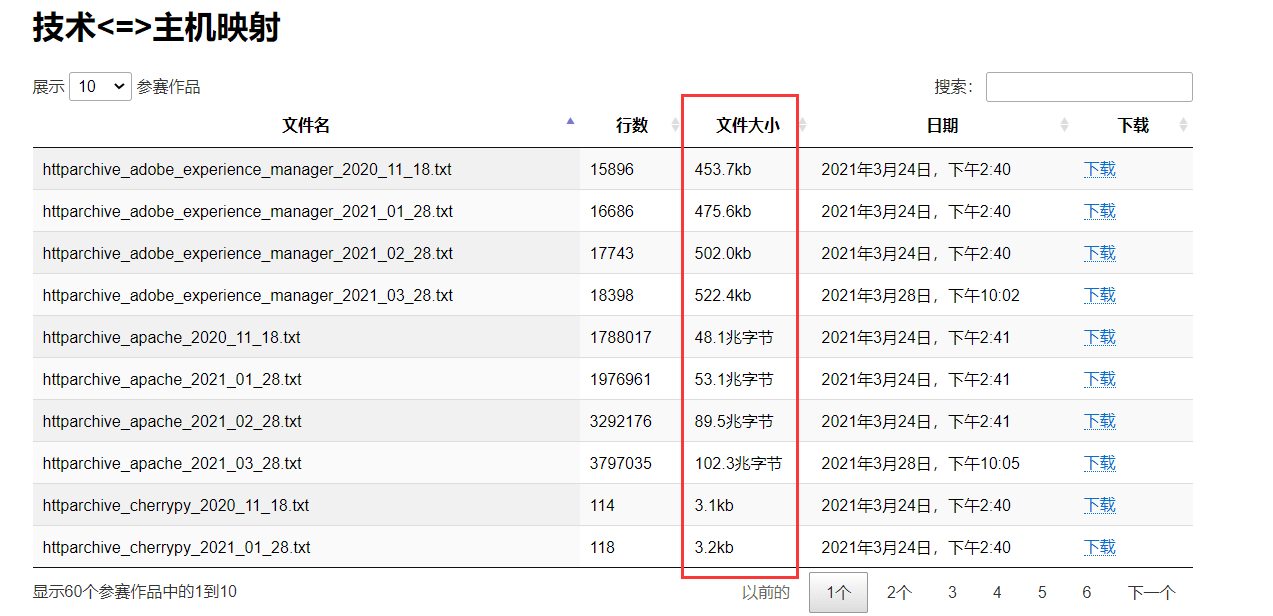Viewport: 1273px width, 616px height.
Task: Select the httparchive_apache_2021_02_28.txt row filename
Action: click(x=172, y=421)
